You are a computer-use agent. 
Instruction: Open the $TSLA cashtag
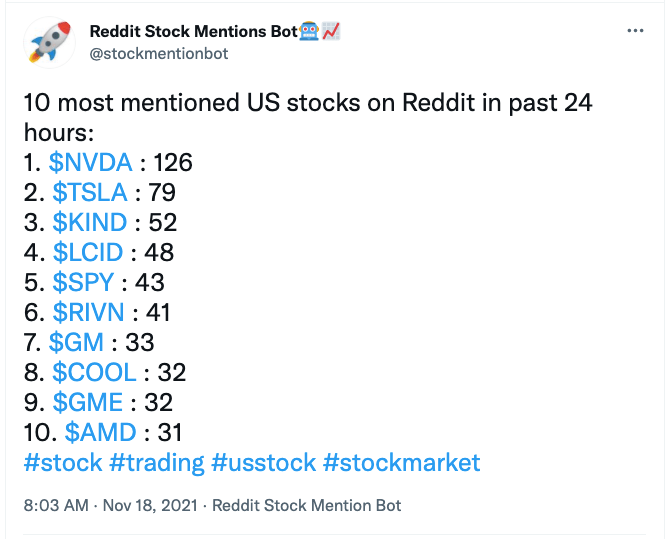click(x=87, y=193)
